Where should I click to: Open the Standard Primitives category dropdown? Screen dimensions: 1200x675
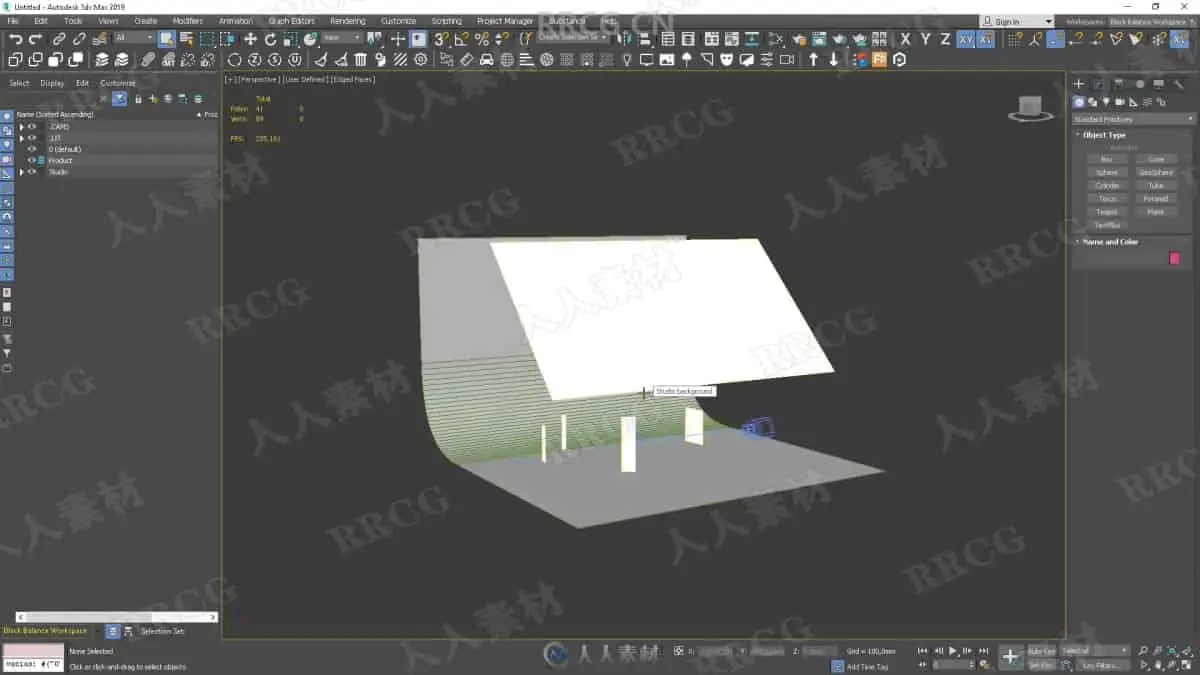point(1133,119)
